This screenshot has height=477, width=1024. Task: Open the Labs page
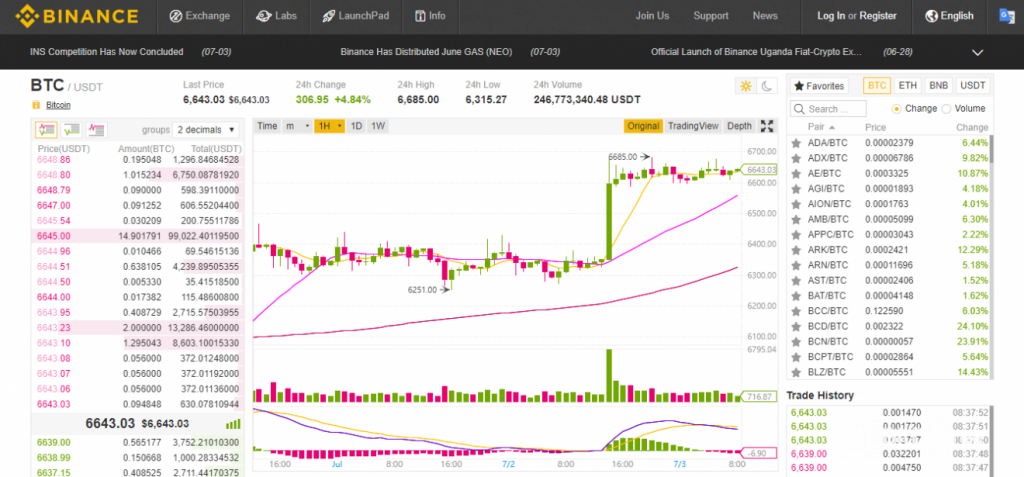click(x=277, y=16)
